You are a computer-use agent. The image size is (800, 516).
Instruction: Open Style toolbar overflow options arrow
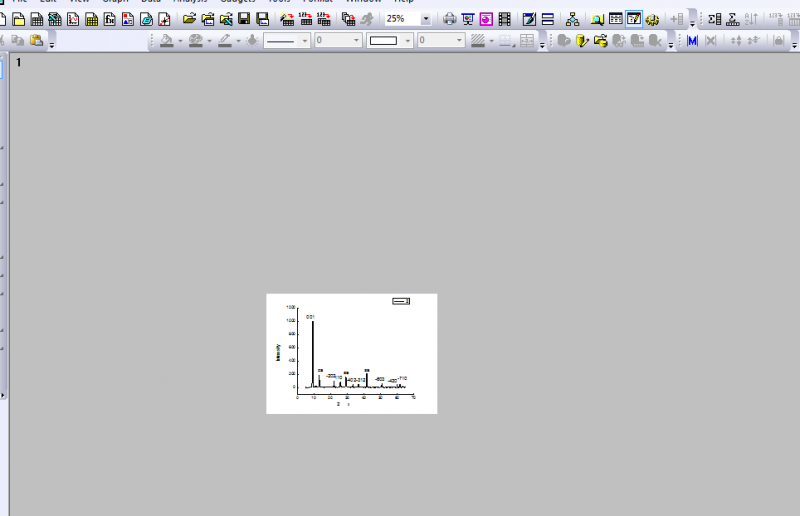click(x=542, y=45)
